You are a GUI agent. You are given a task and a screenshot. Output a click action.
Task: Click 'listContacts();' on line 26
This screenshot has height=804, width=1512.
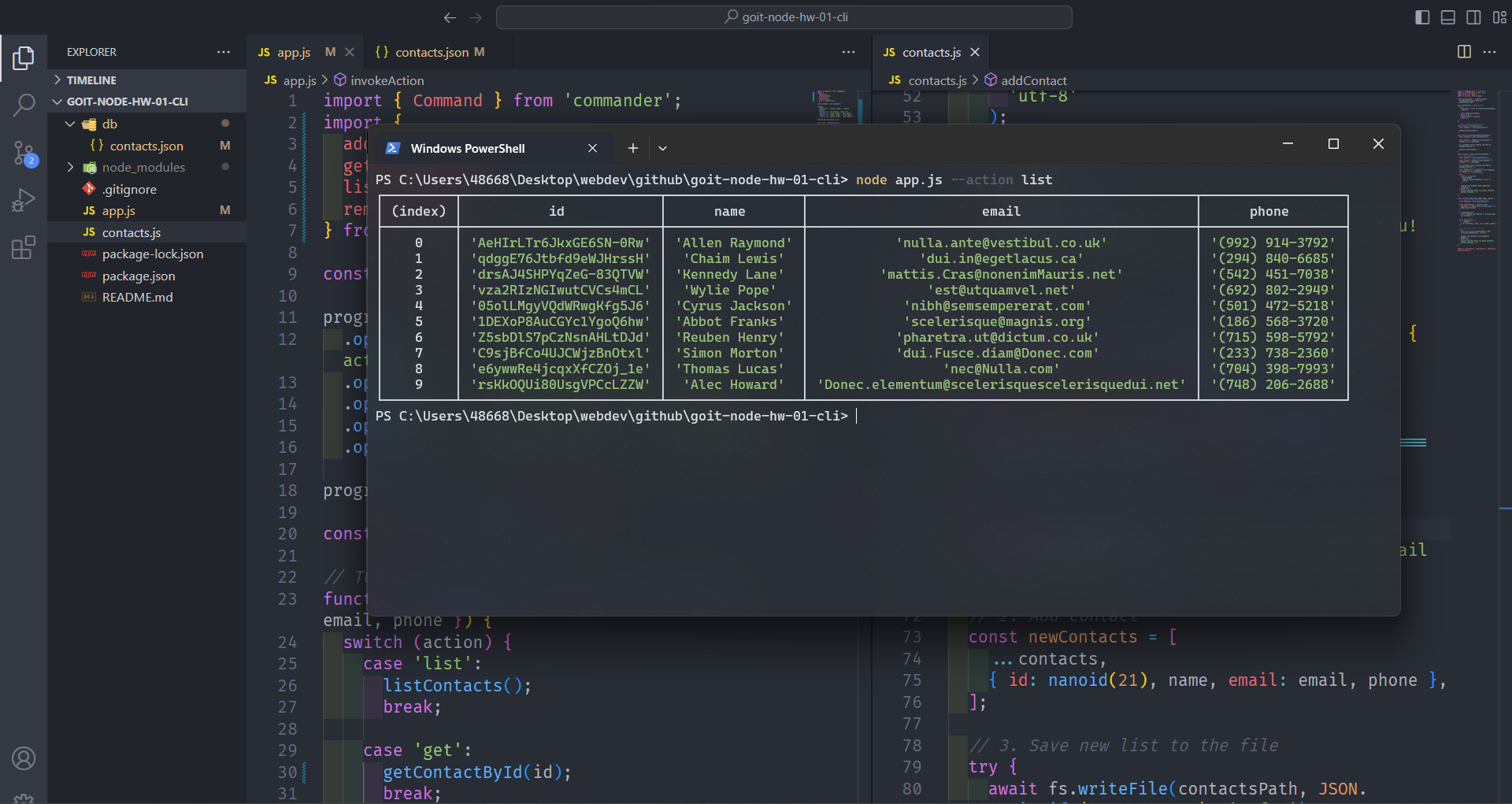click(458, 686)
